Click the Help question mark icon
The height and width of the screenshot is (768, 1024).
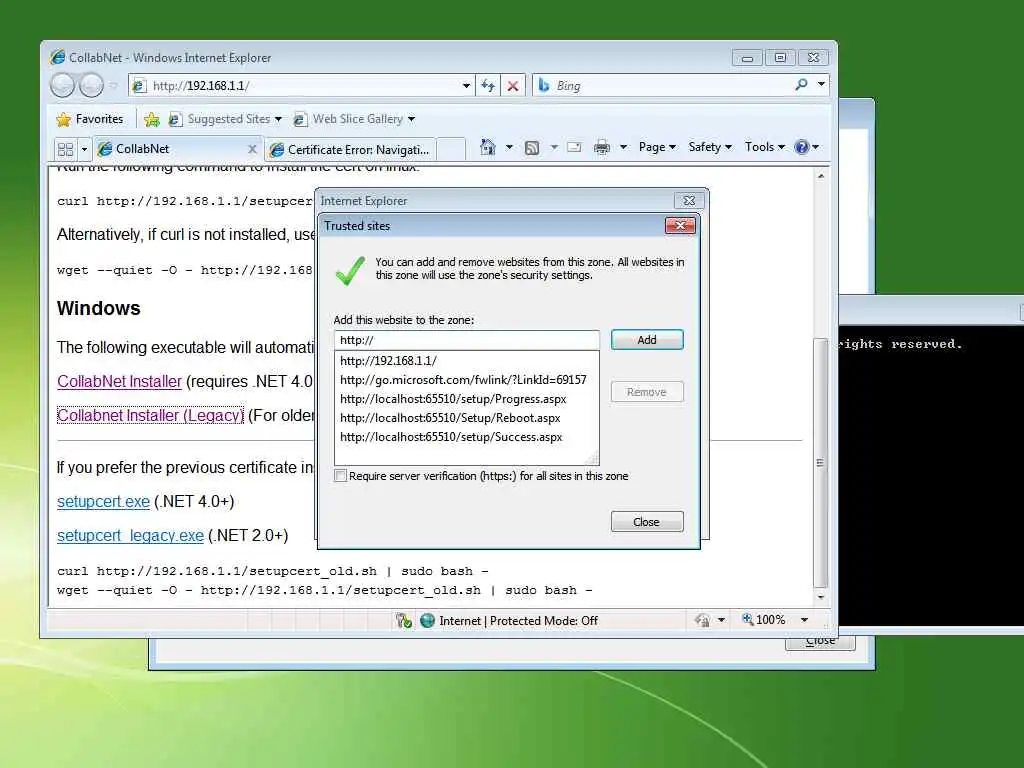tap(801, 147)
